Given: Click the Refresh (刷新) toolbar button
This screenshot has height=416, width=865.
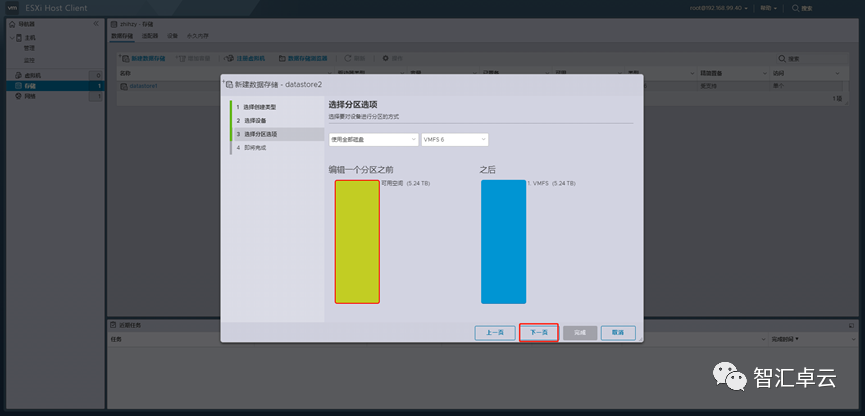Looking at the screenshot, I should click(x=355, y=58).
